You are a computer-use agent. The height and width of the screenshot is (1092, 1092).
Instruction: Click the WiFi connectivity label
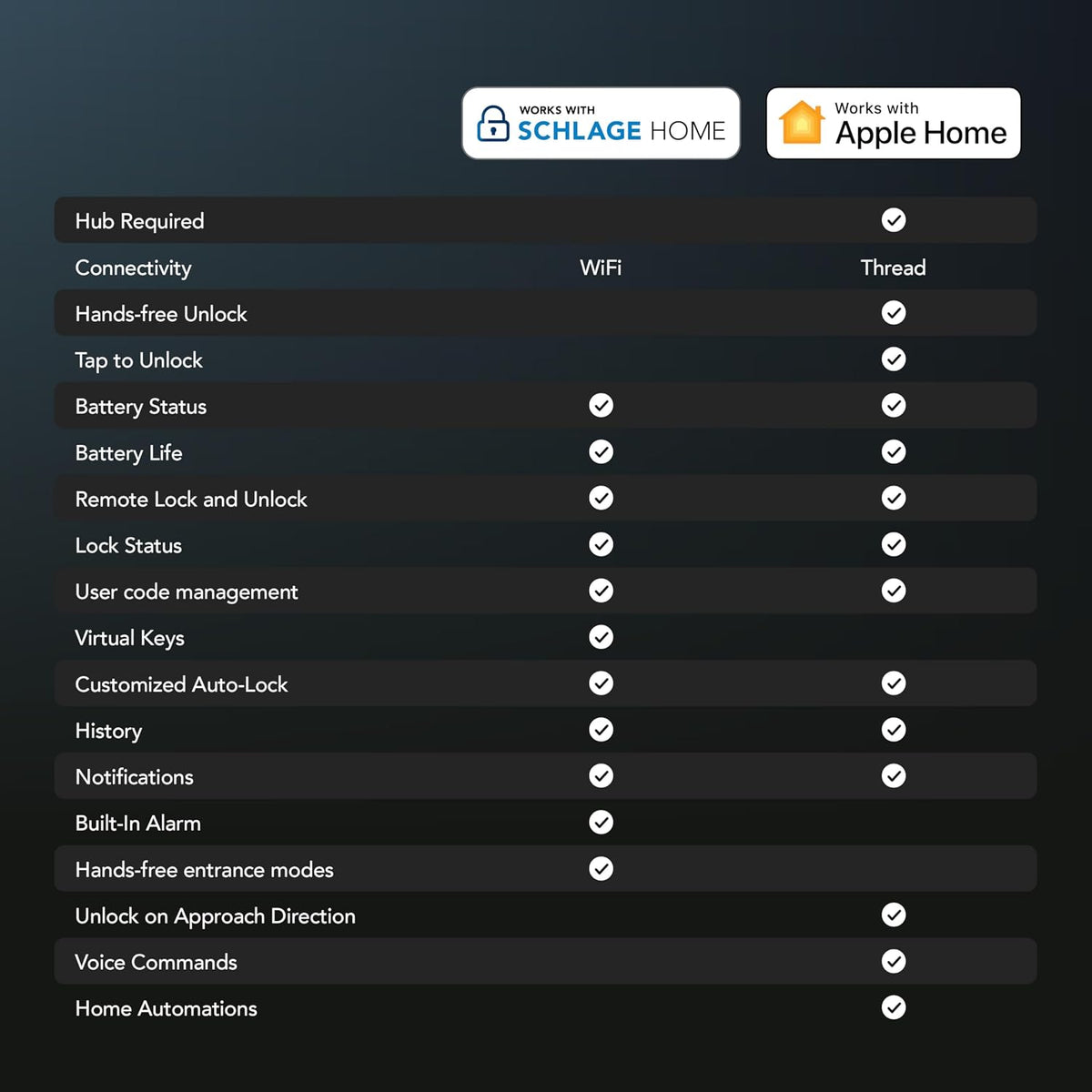pos(601,268)
